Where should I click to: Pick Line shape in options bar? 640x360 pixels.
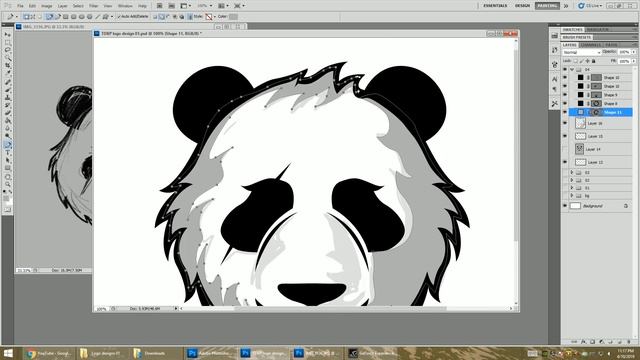97,17
